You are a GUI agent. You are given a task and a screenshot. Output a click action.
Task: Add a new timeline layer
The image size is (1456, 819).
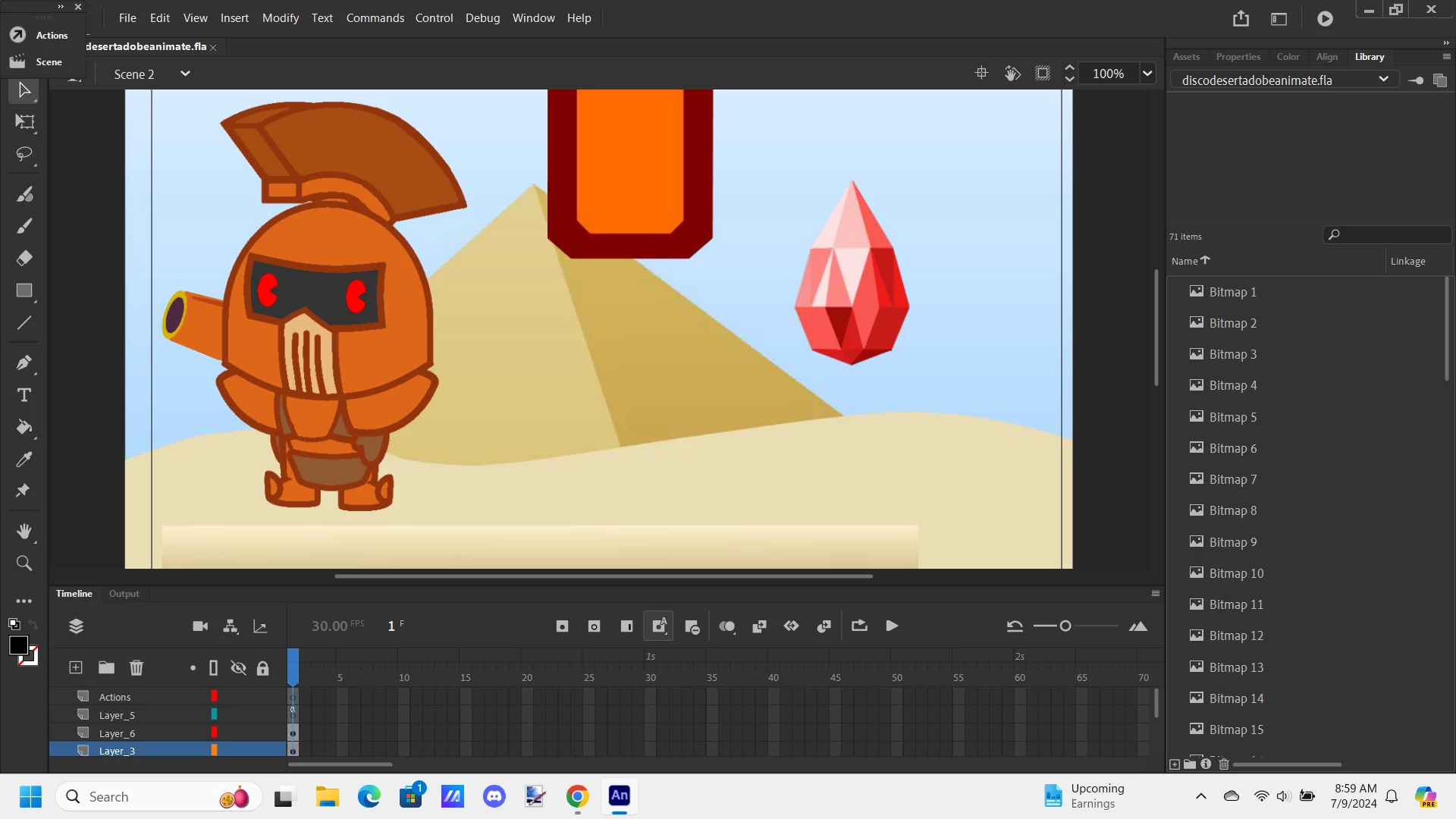(76, 668)
